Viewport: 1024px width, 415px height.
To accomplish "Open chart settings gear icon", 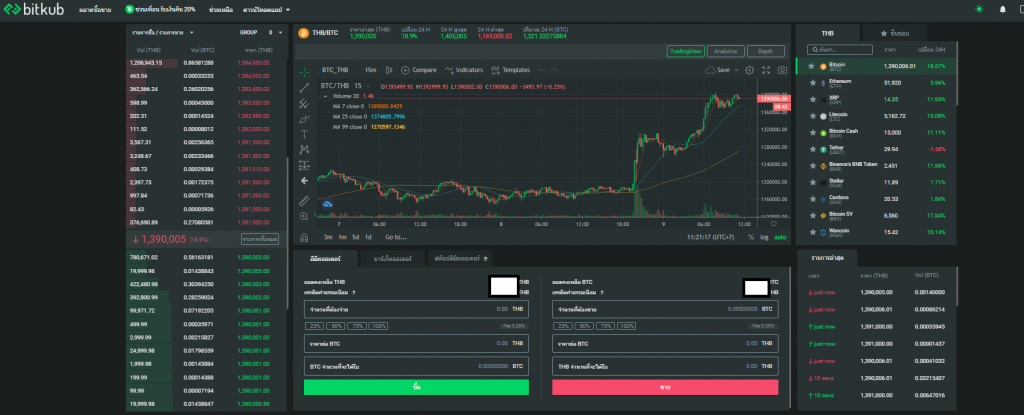I will click(750, 70).
